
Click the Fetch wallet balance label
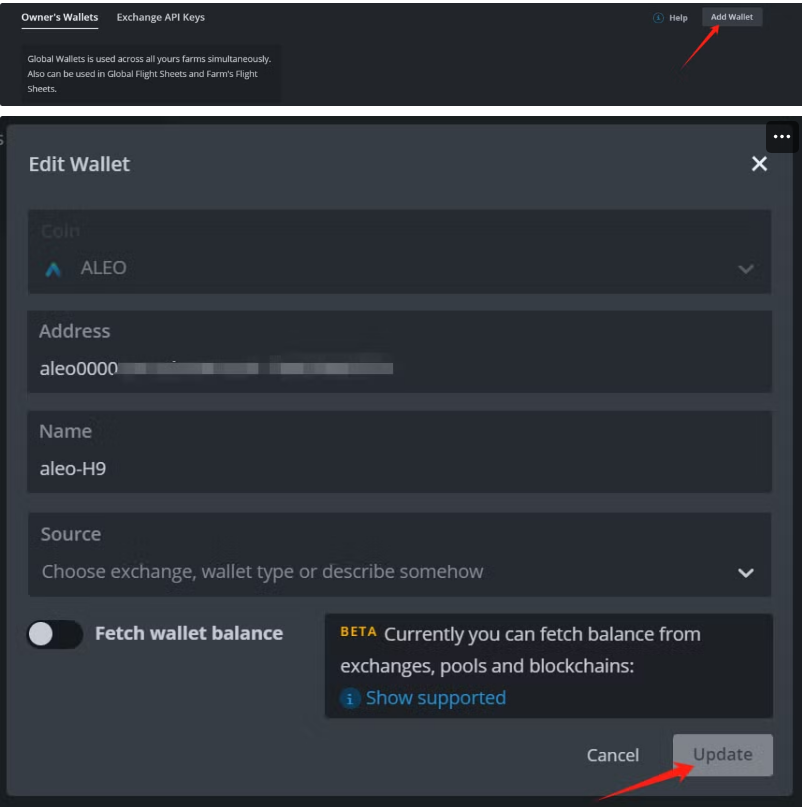[x=188, y=633]
